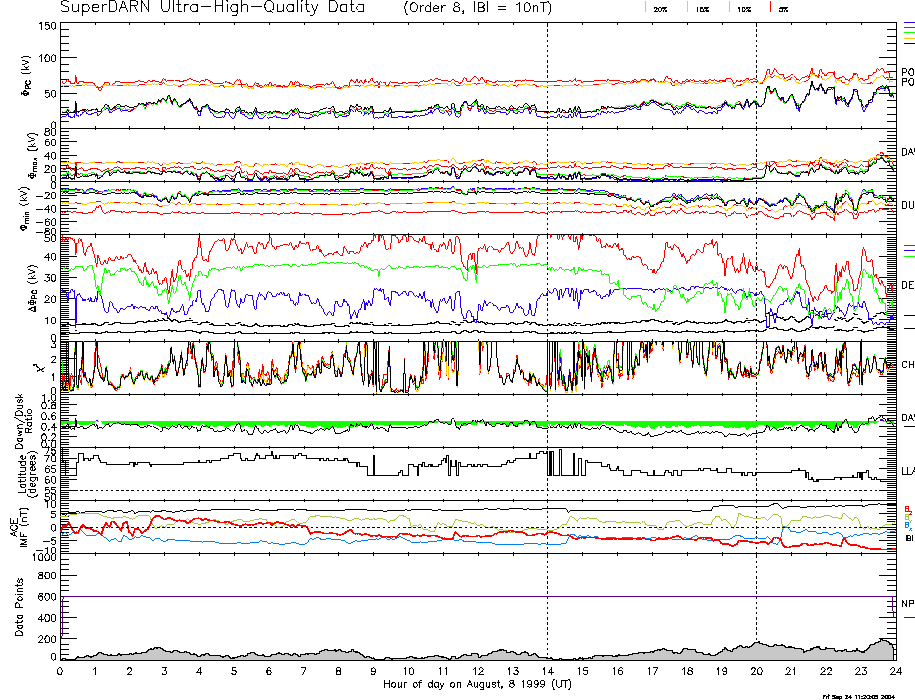915x700 pixels.
Task: Click the Latitude (degrees) axis label
Action: (x=19, y=470)
